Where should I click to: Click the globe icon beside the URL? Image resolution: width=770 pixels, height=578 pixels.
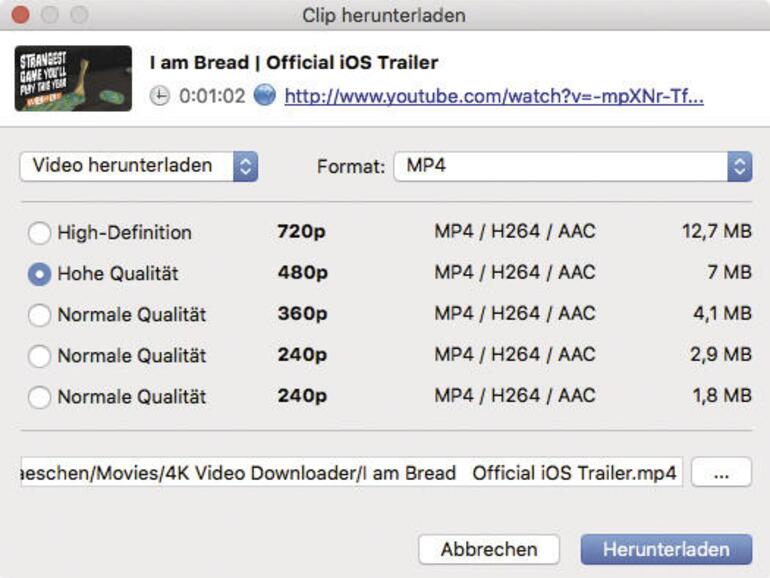265,97
